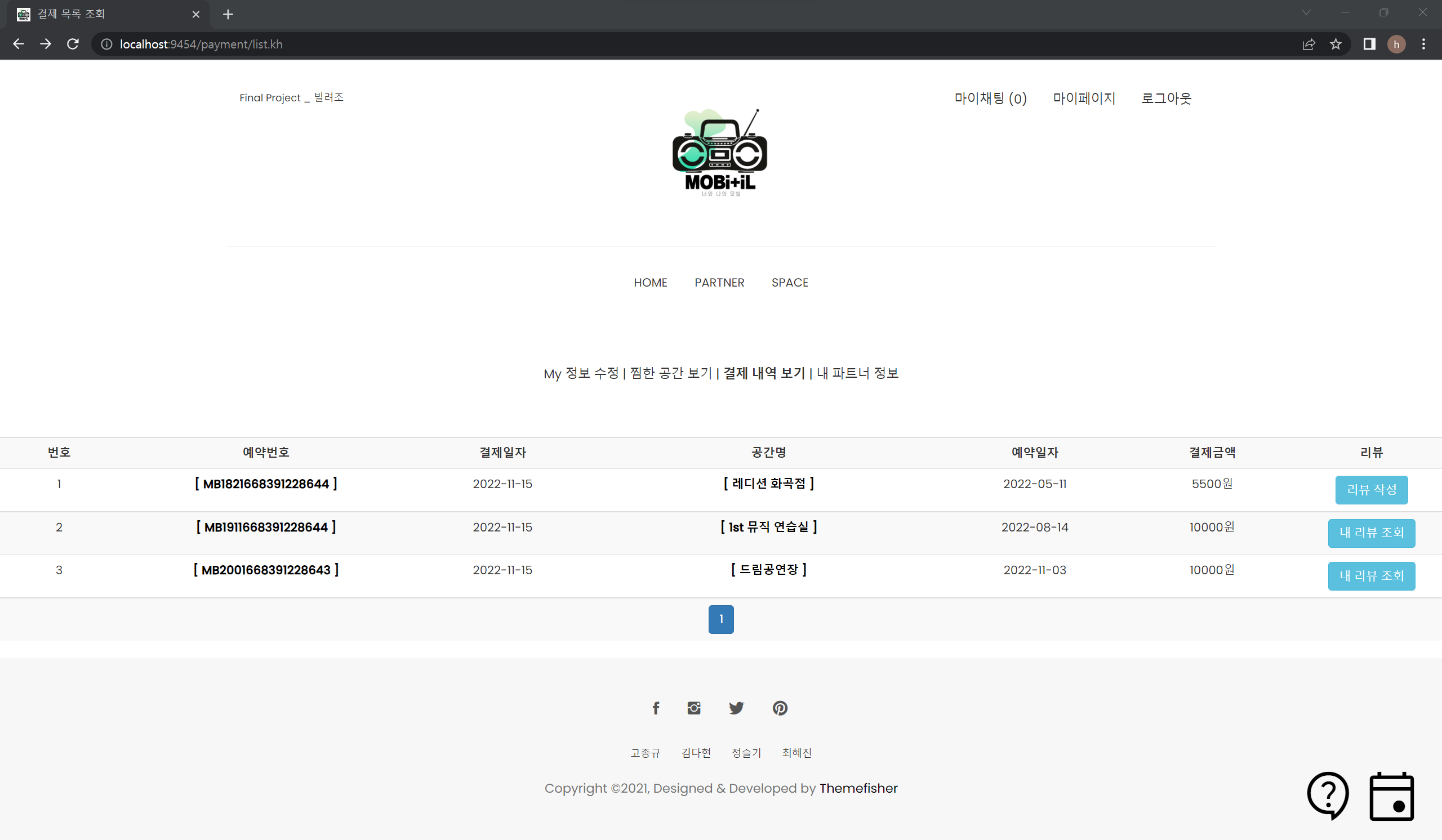Screen dimensions: 1442x840
Task: Click 내 리뷰 조회 for 드림공연장 row
Action: [x=1371, y=575]
